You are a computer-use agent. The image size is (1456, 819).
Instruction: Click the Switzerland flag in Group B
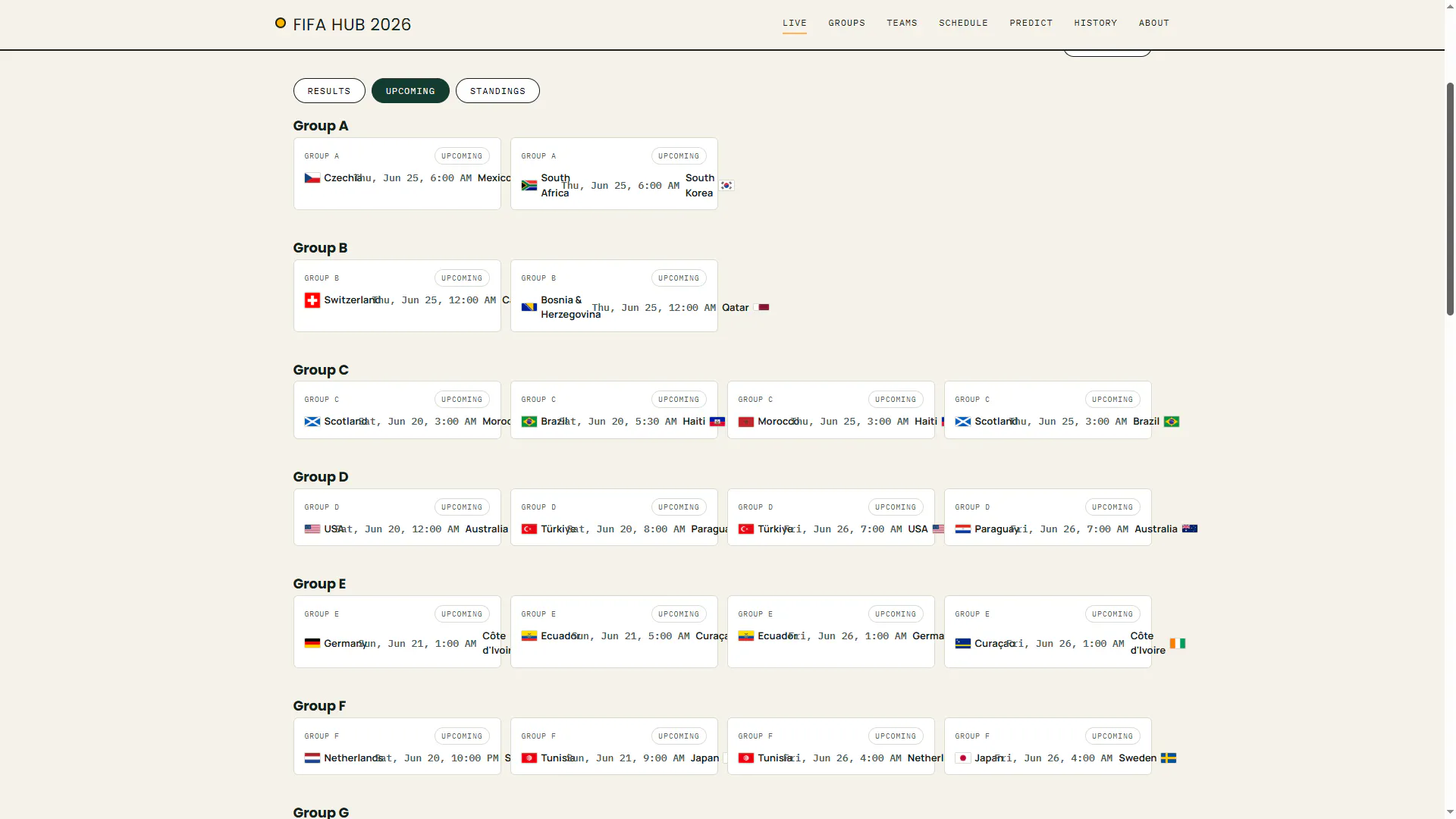pos(312,300)
